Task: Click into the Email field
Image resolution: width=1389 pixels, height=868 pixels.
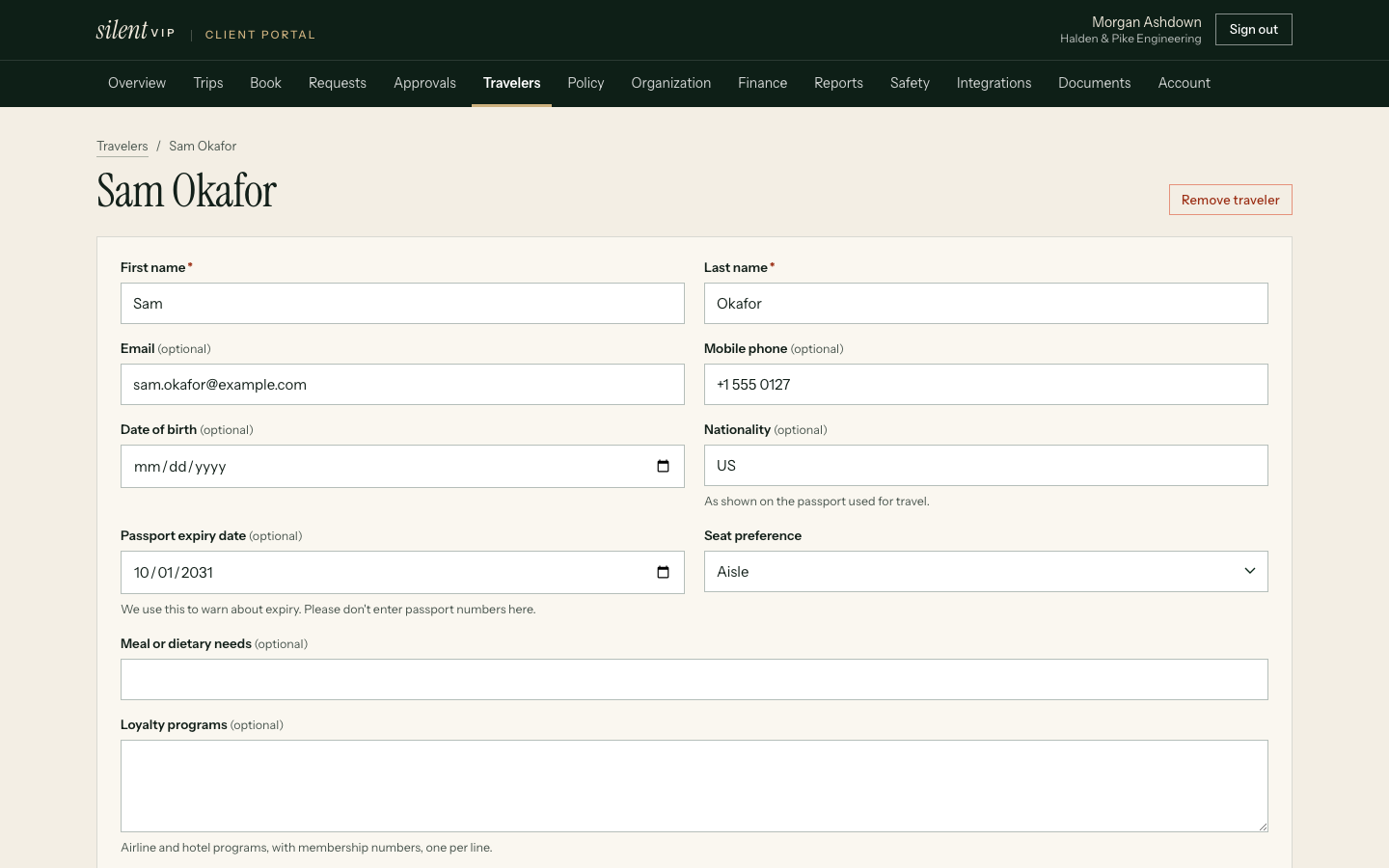Action: [x=402, y=385]
